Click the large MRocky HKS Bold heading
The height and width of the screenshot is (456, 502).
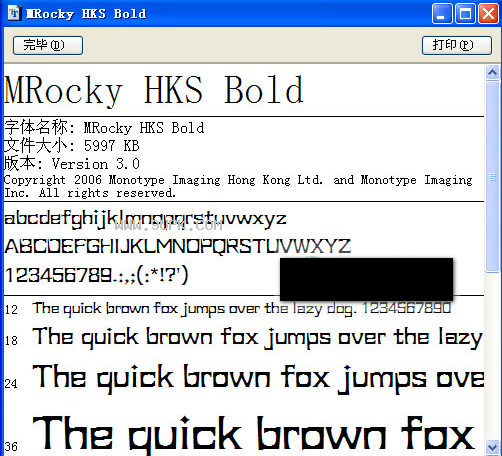154,90
